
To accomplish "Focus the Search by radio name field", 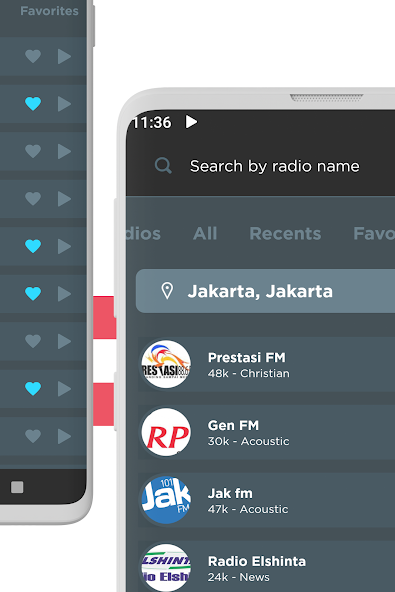I will pyautogui.click(x=275, y=166).
